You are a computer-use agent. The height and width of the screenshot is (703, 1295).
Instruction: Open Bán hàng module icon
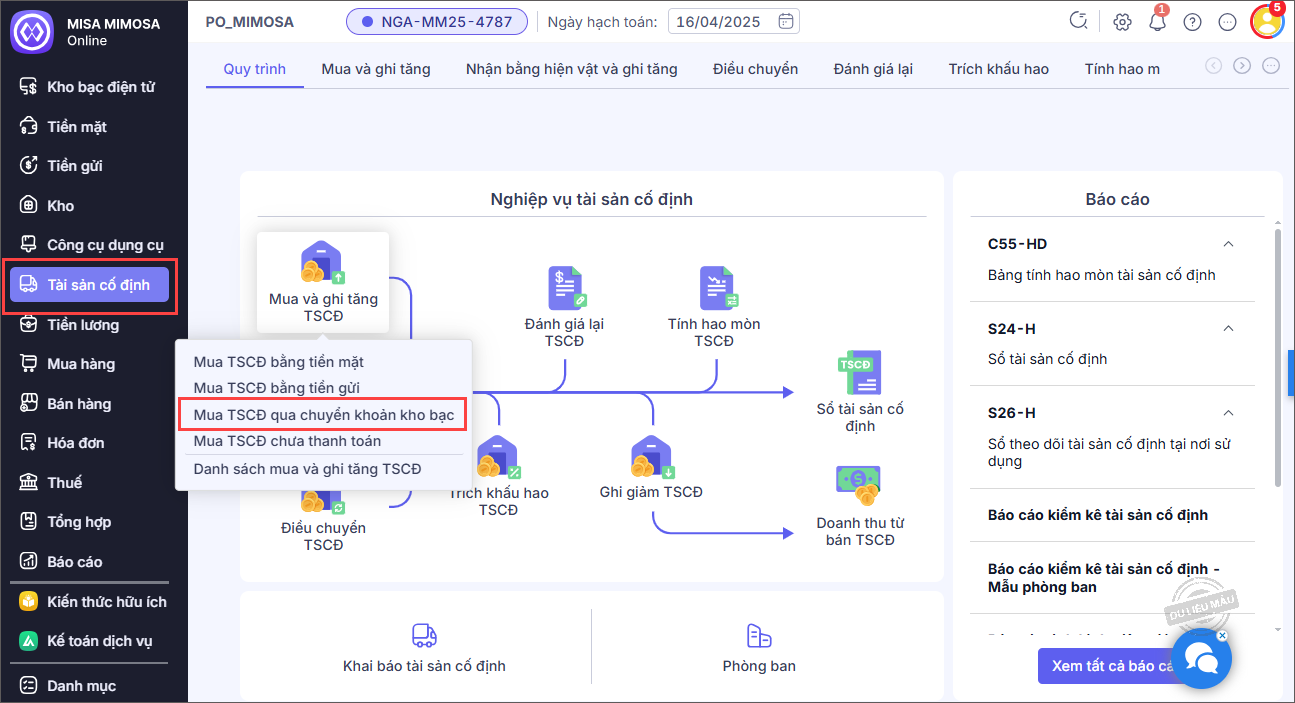(29, 403)
